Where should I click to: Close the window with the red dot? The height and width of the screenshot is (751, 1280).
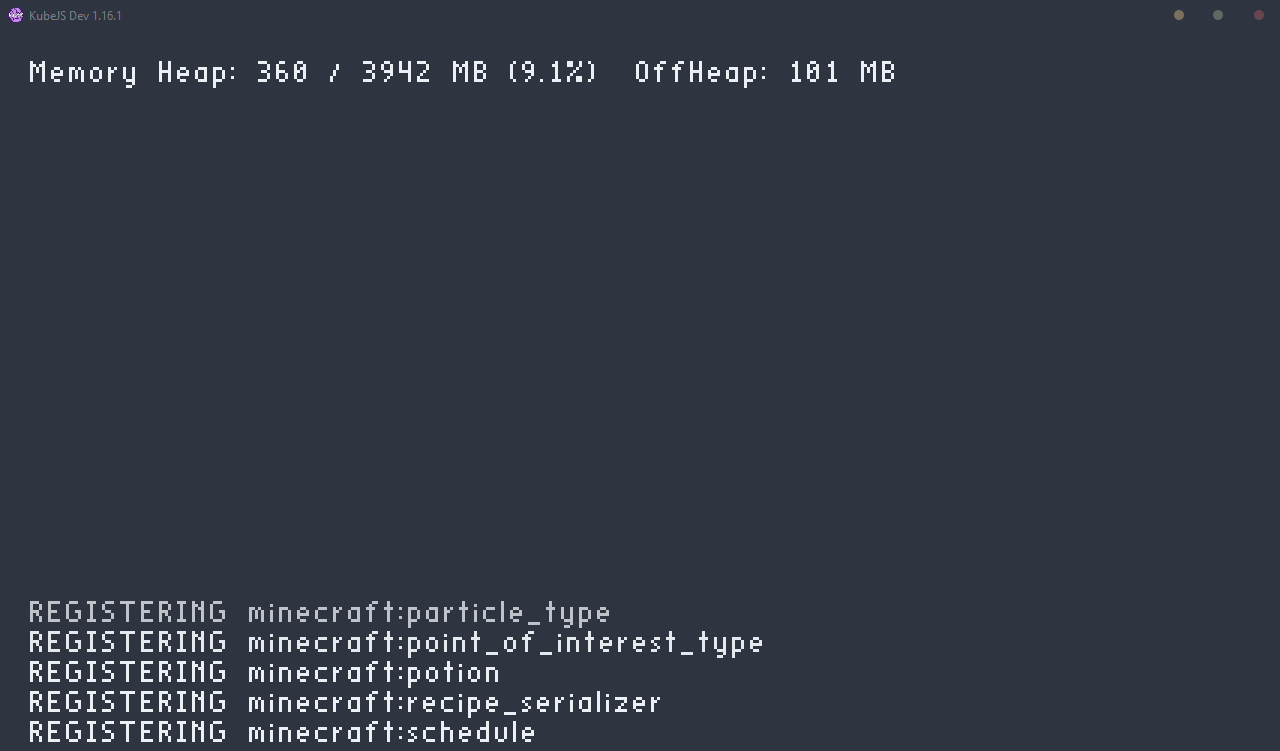pyautogui.click(x=1258, y=15)
